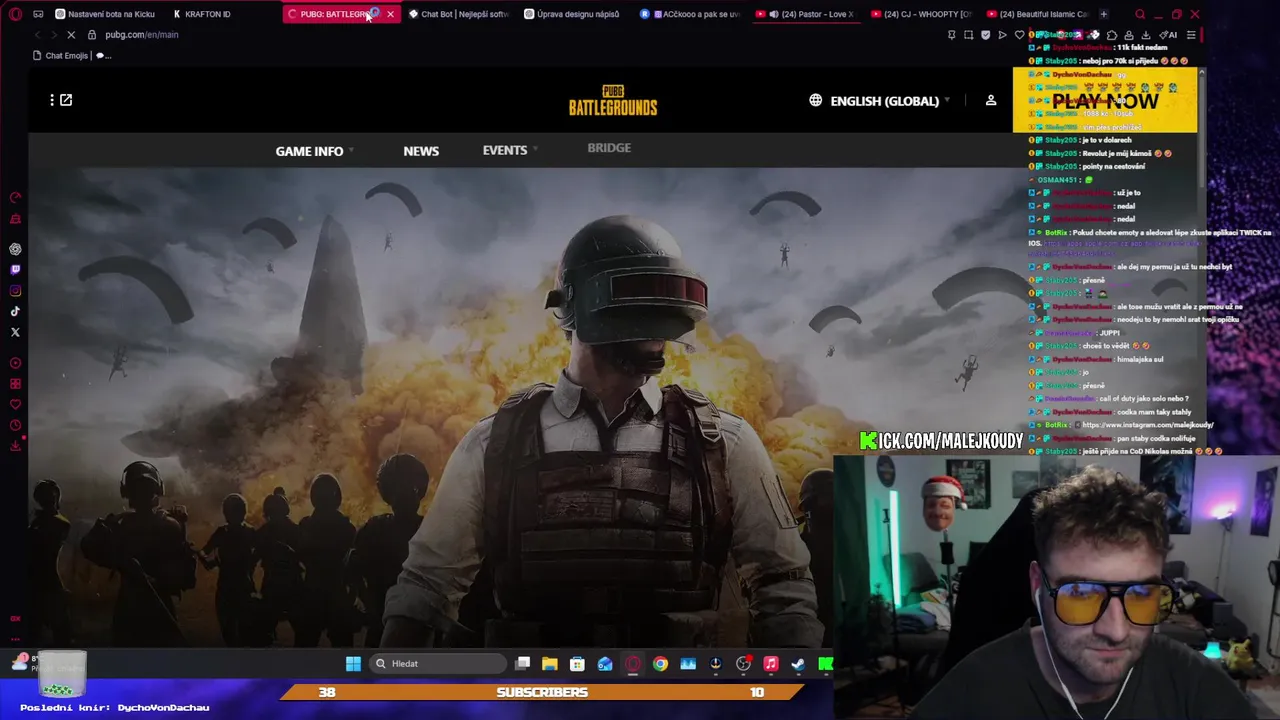Open the NEWS page

tap(421, 151)
